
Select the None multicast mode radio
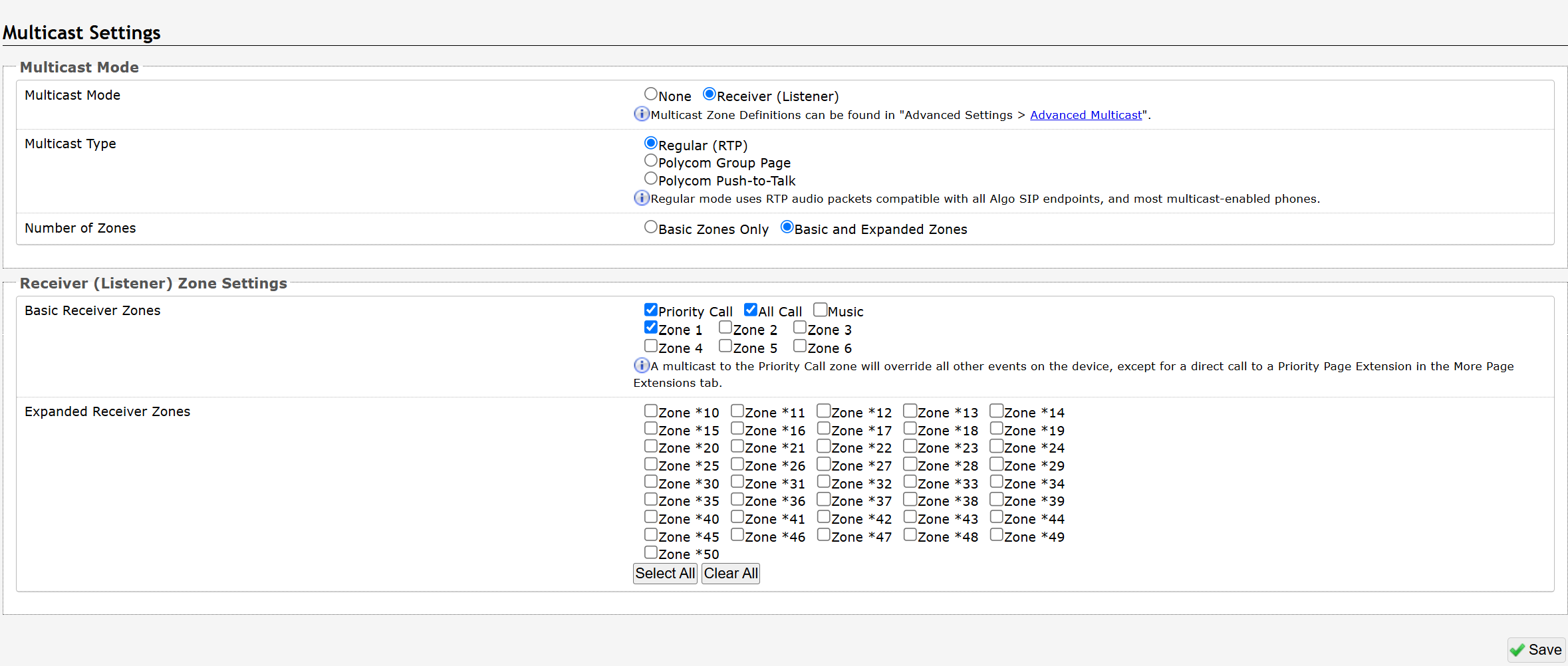(x=651, y=94)
